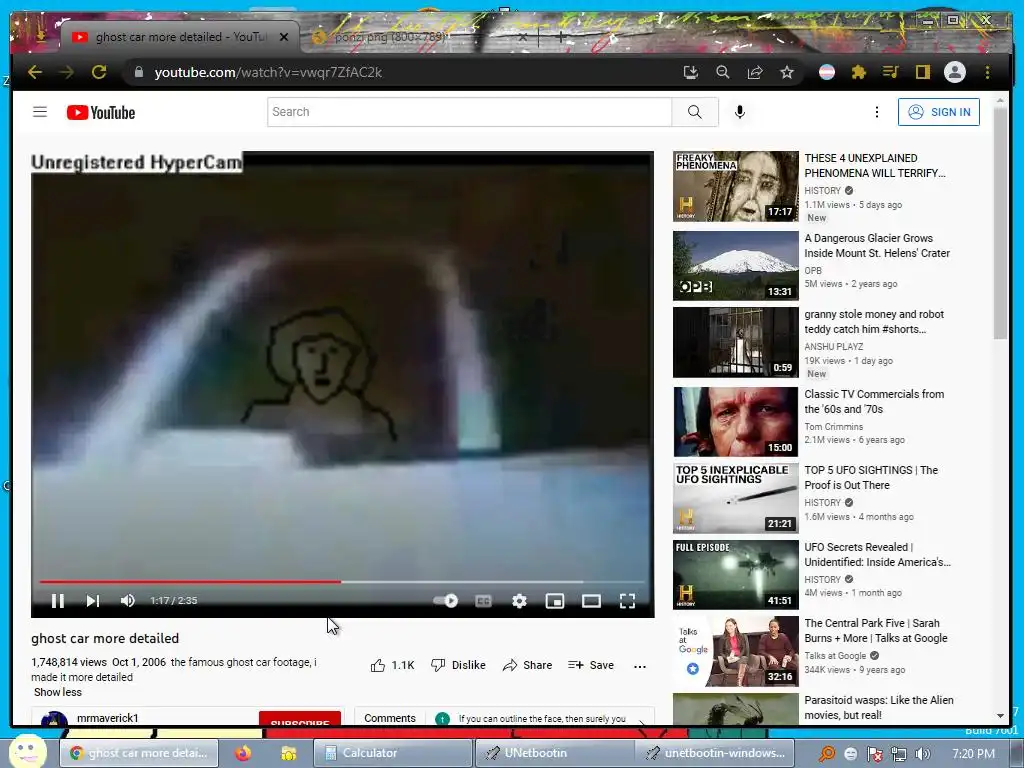This screenshot has width=1024, height=768.
Task: Open THESE 4 UNEXPLAINED PHENOMENA video thumbnail
Action: pos(735,187)
